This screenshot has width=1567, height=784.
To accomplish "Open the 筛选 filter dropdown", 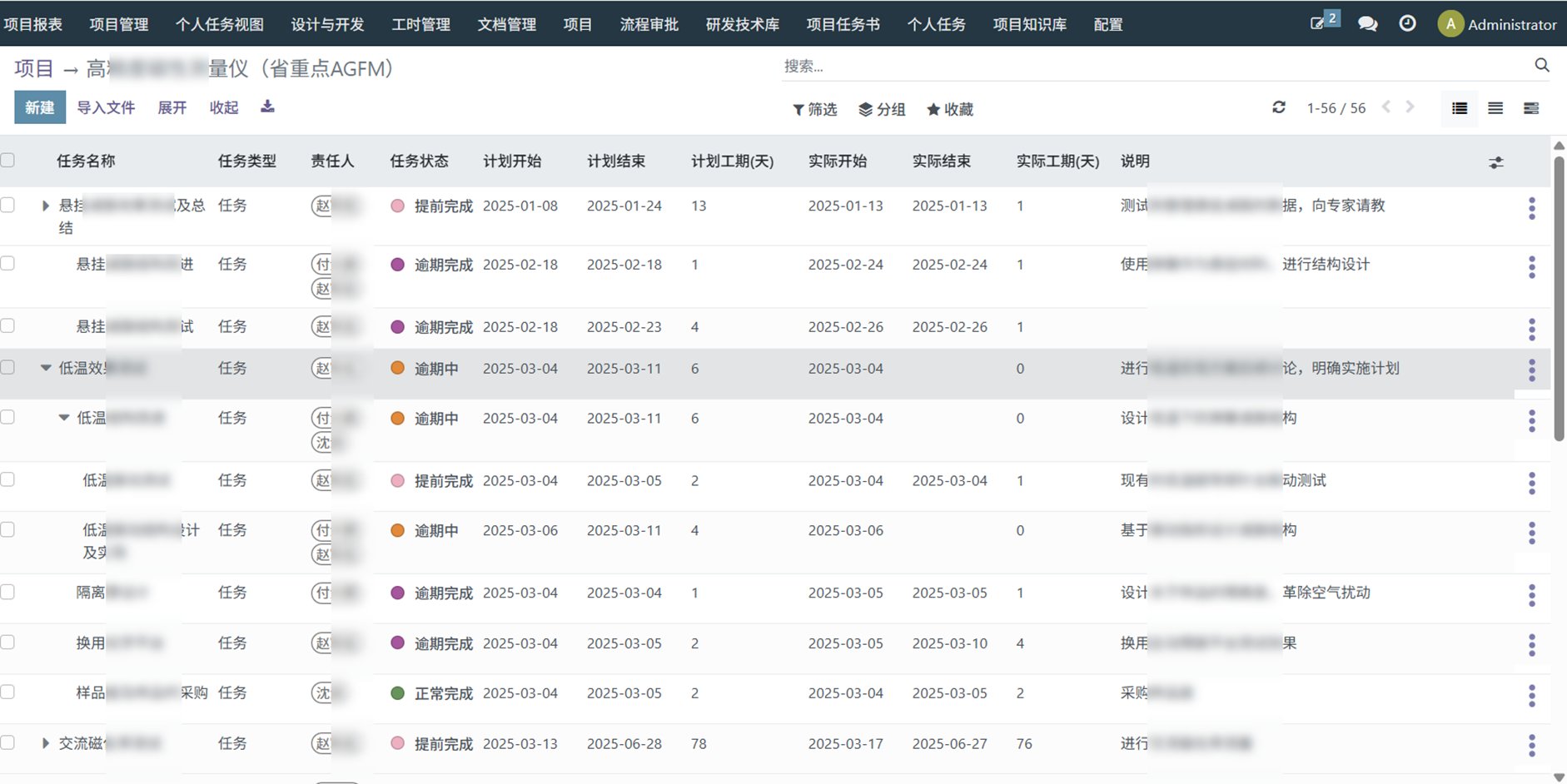I will 814,109.
